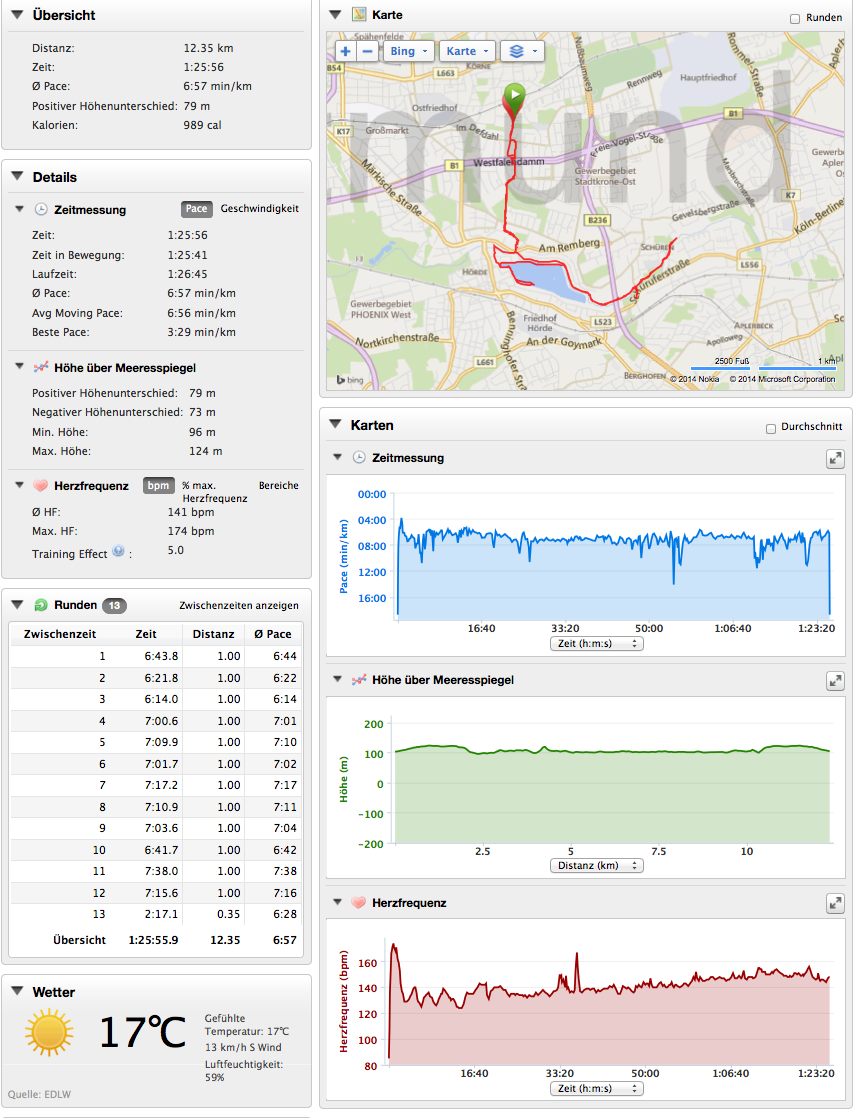
Task: Expand the Zeitmessung chart to full size
Action: [x=835, y=458]
